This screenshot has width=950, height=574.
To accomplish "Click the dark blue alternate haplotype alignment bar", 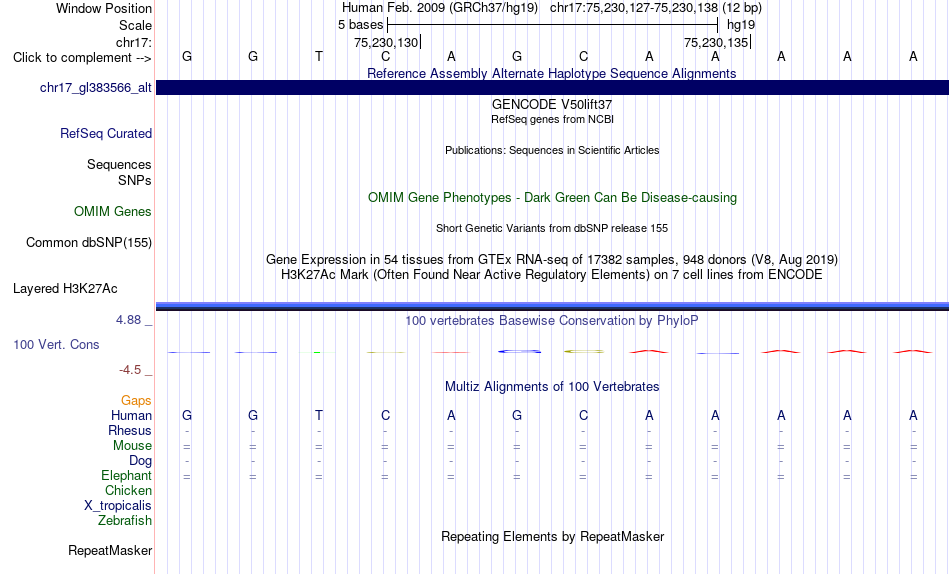I will click(552, 87).
